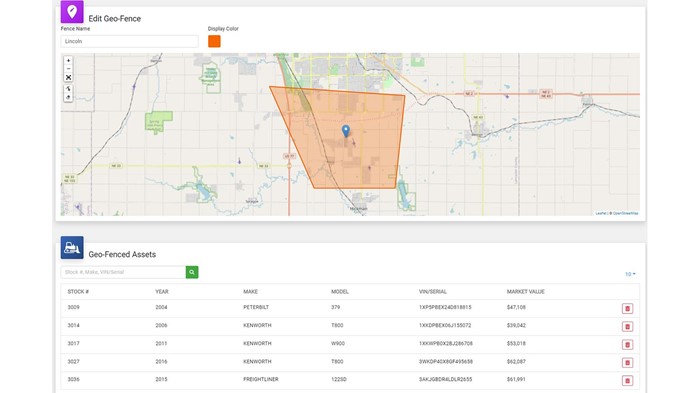Click the fullscreen expand map control
The width and height of the screenshot is (700, 393).
click(x=68, y=78)
